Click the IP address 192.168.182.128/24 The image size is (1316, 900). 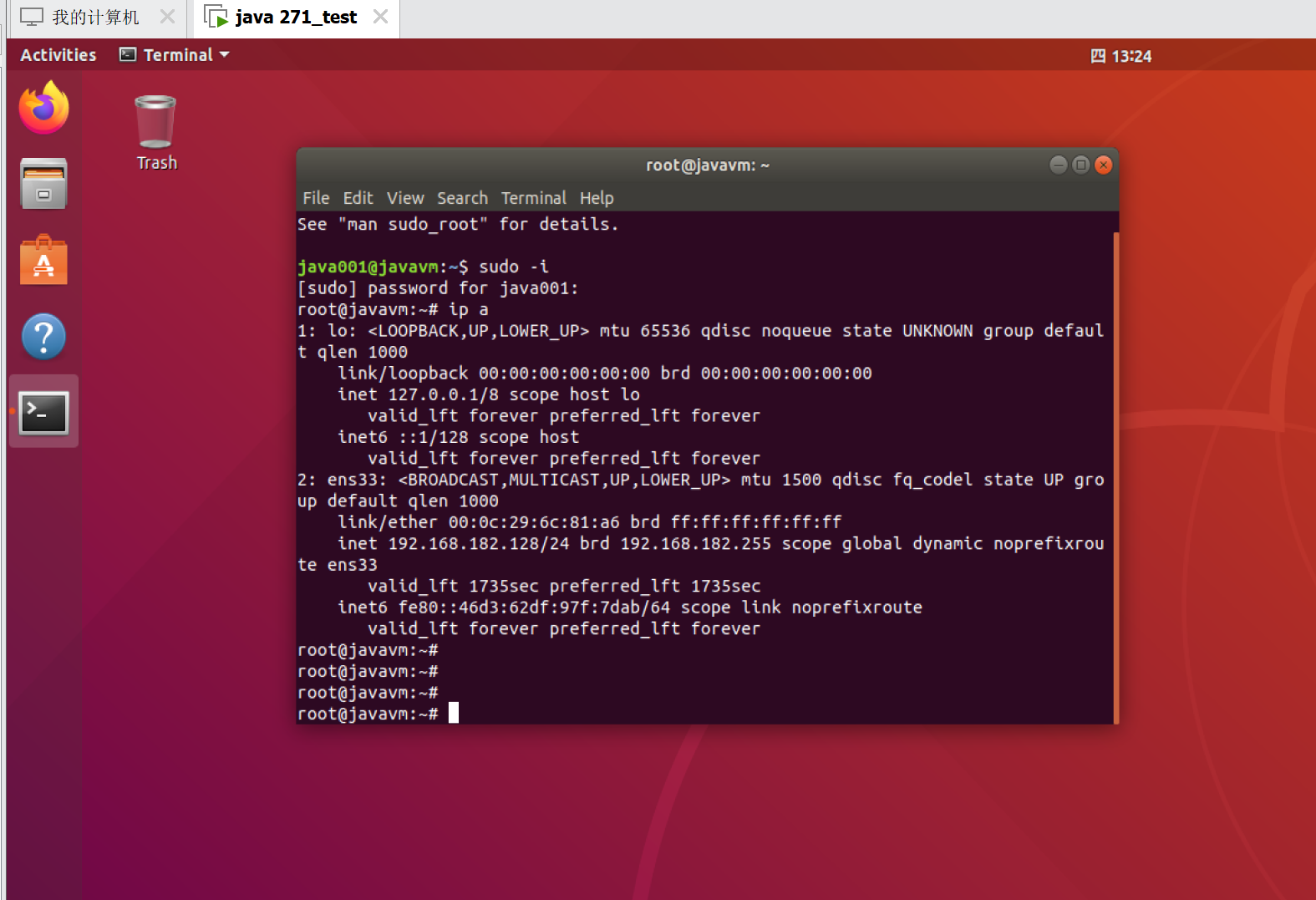click(x=478, y=543)
